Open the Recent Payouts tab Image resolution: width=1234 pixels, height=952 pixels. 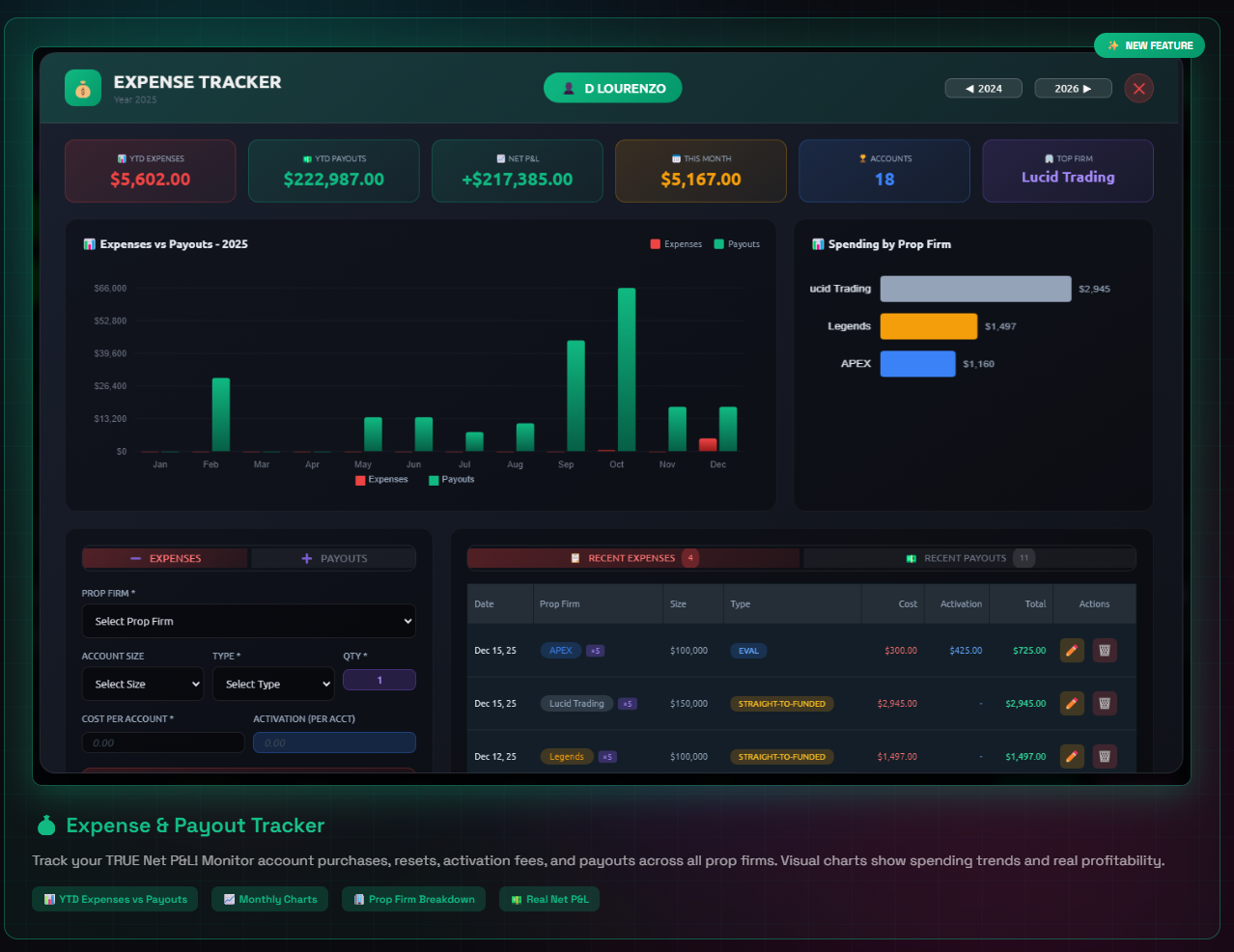click(x=969, y=558)
